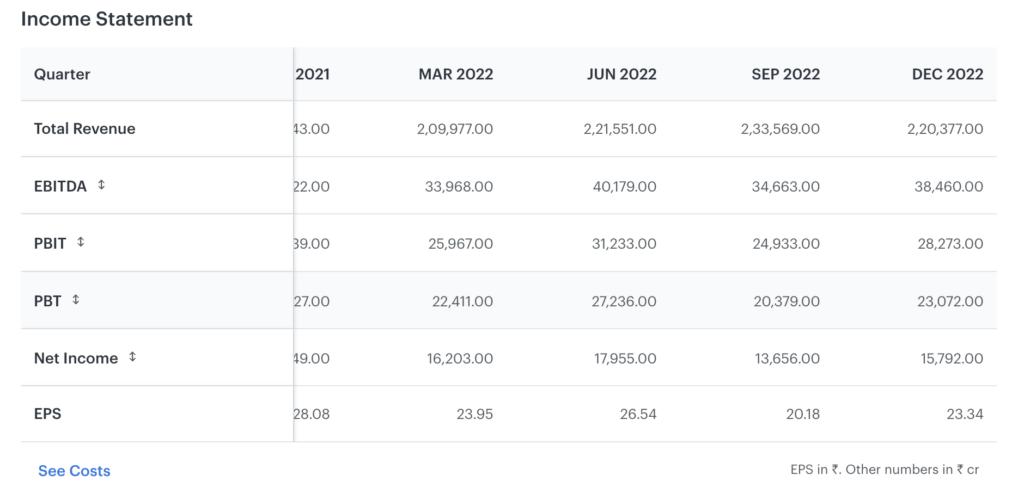
Task: Select the Total Revenue row label
Action: pyautogui.click(x=84, y=129)
